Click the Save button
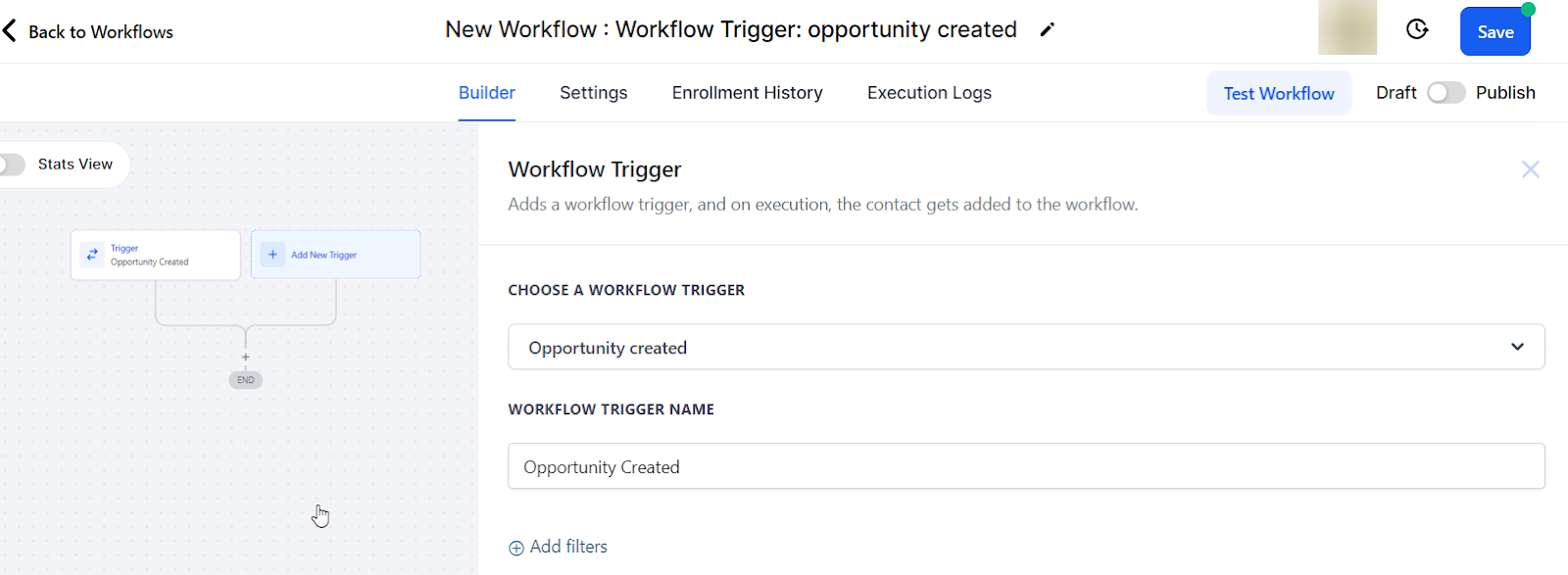 pos(1495,31)
